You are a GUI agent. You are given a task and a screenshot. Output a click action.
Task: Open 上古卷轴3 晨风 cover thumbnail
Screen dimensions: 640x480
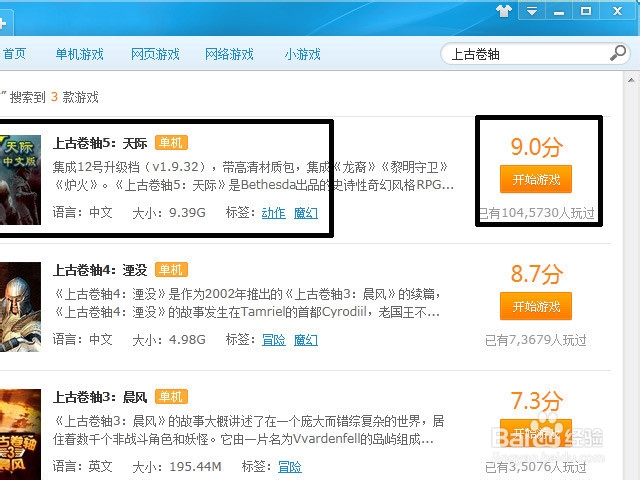pyautogui.click(x=20, y=434)
